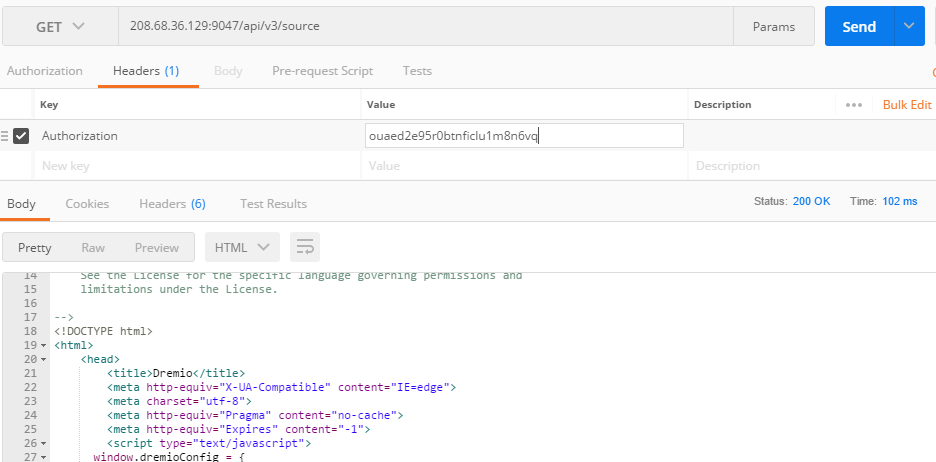The height and width of the screenshot is (462, 936).
Task: Click the request URL input field
Action: [x=426, y=26]
